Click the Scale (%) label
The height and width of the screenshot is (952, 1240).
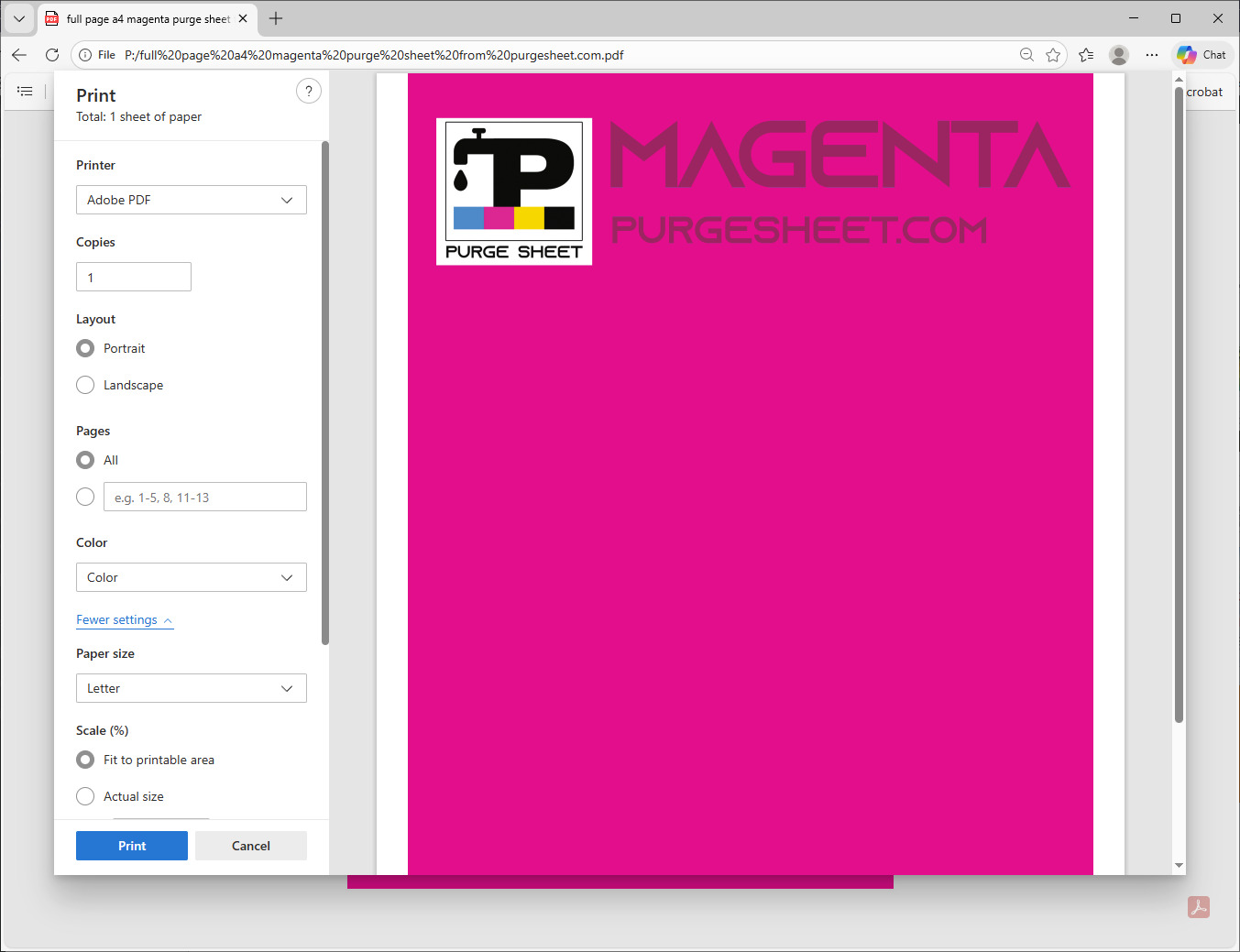coord(103,730)
